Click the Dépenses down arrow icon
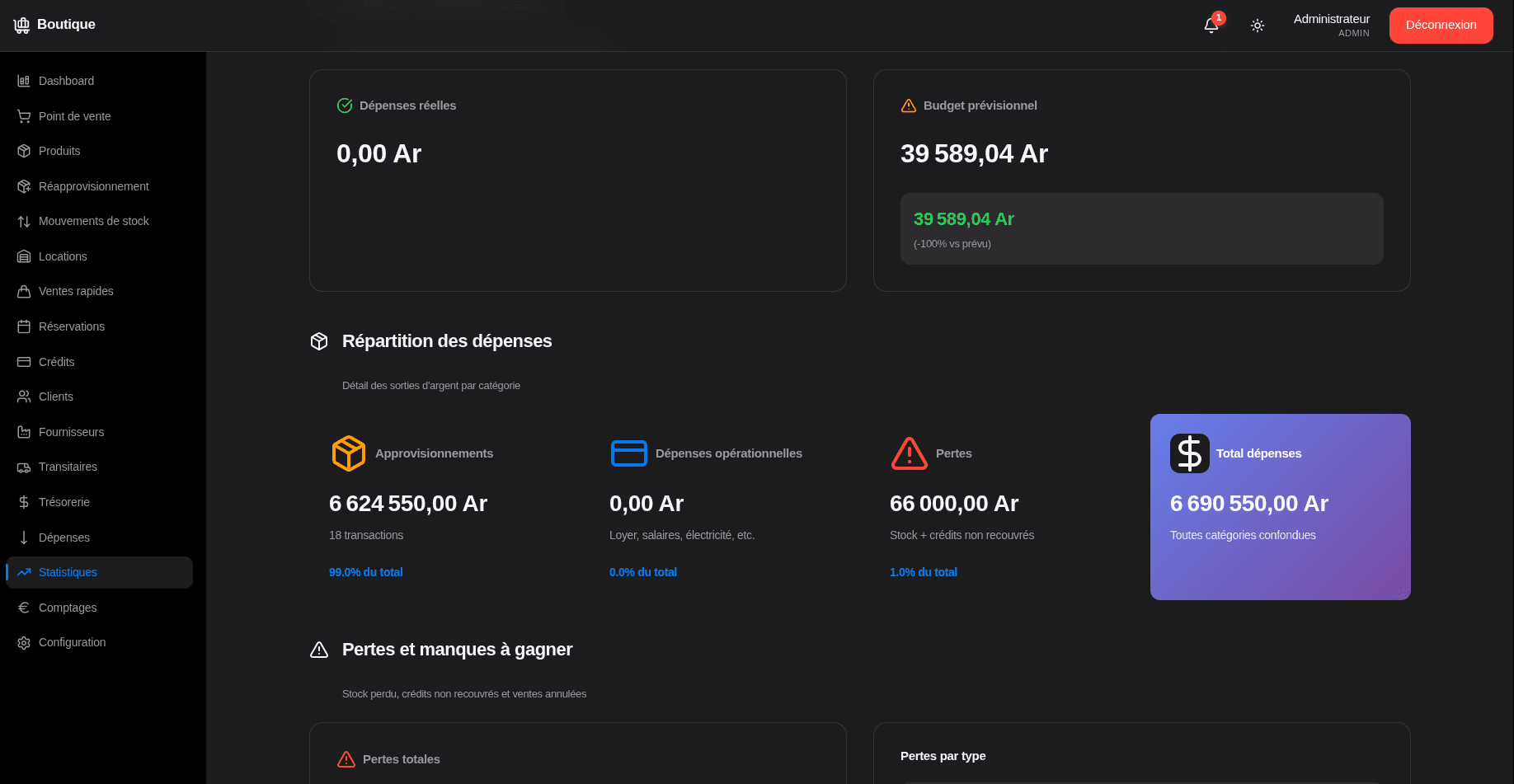Screen dimensions: 1514x784 (24, 538)
